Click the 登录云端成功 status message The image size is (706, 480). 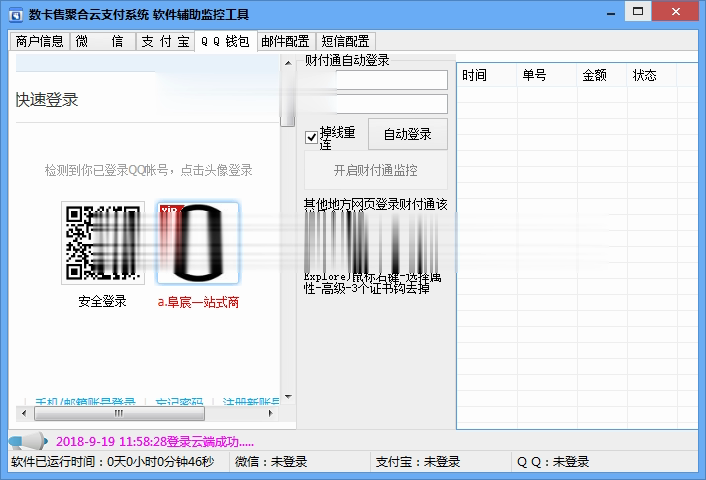click(x=155, y=442)
